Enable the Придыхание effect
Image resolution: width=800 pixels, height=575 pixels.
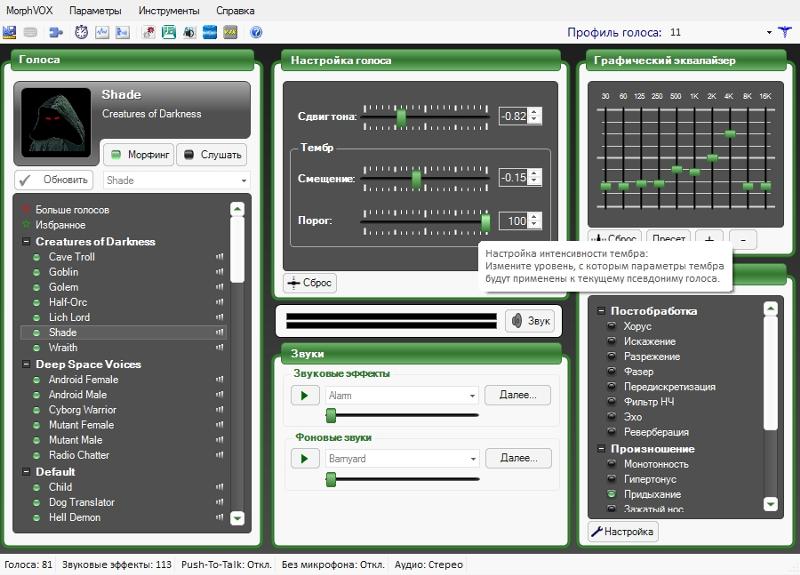pyautogui.click(x=611, y=494)
